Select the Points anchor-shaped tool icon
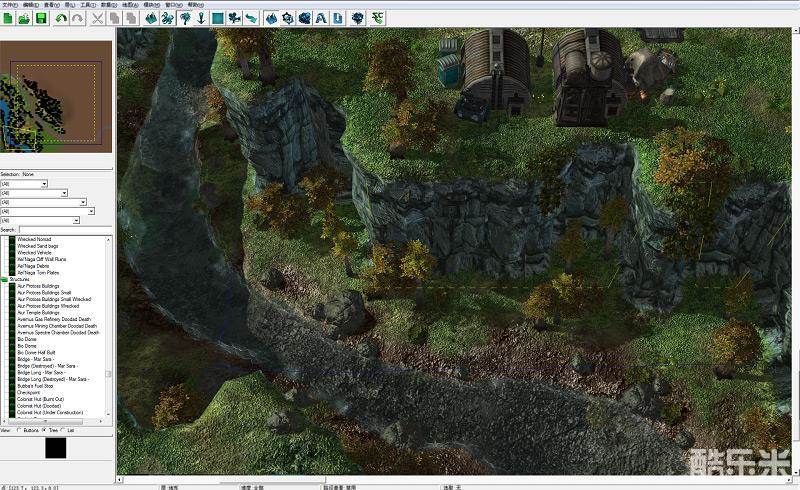The image size is (800, 490). point(202,18)
